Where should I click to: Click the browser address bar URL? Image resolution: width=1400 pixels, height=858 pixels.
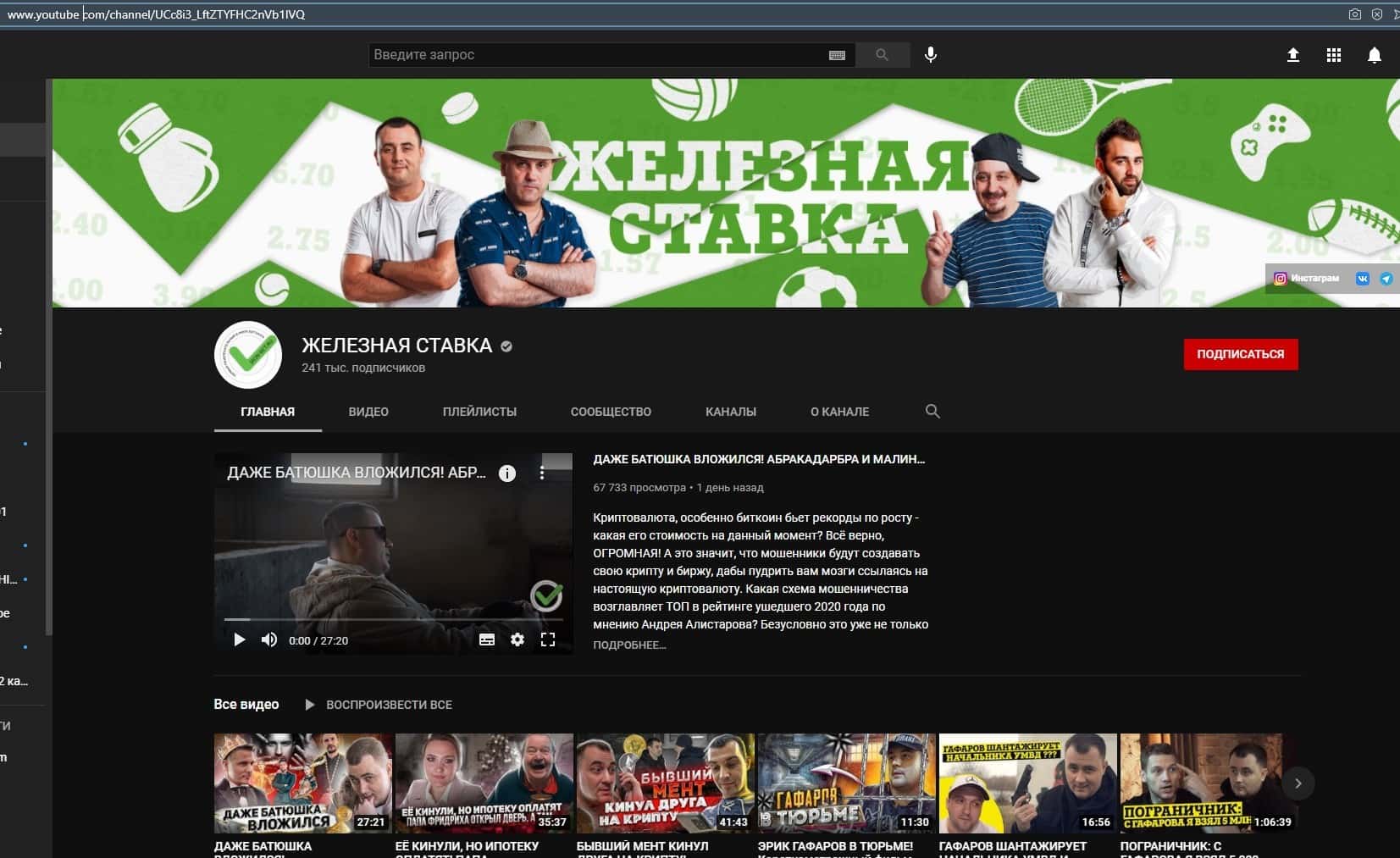pyautogui.click(x=156, y=14)
